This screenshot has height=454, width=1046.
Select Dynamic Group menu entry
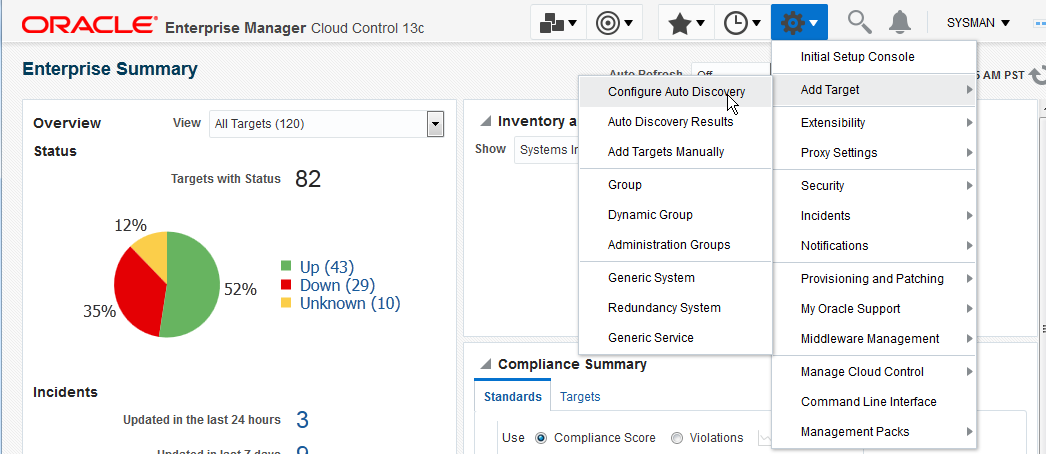tap(676, 215)
